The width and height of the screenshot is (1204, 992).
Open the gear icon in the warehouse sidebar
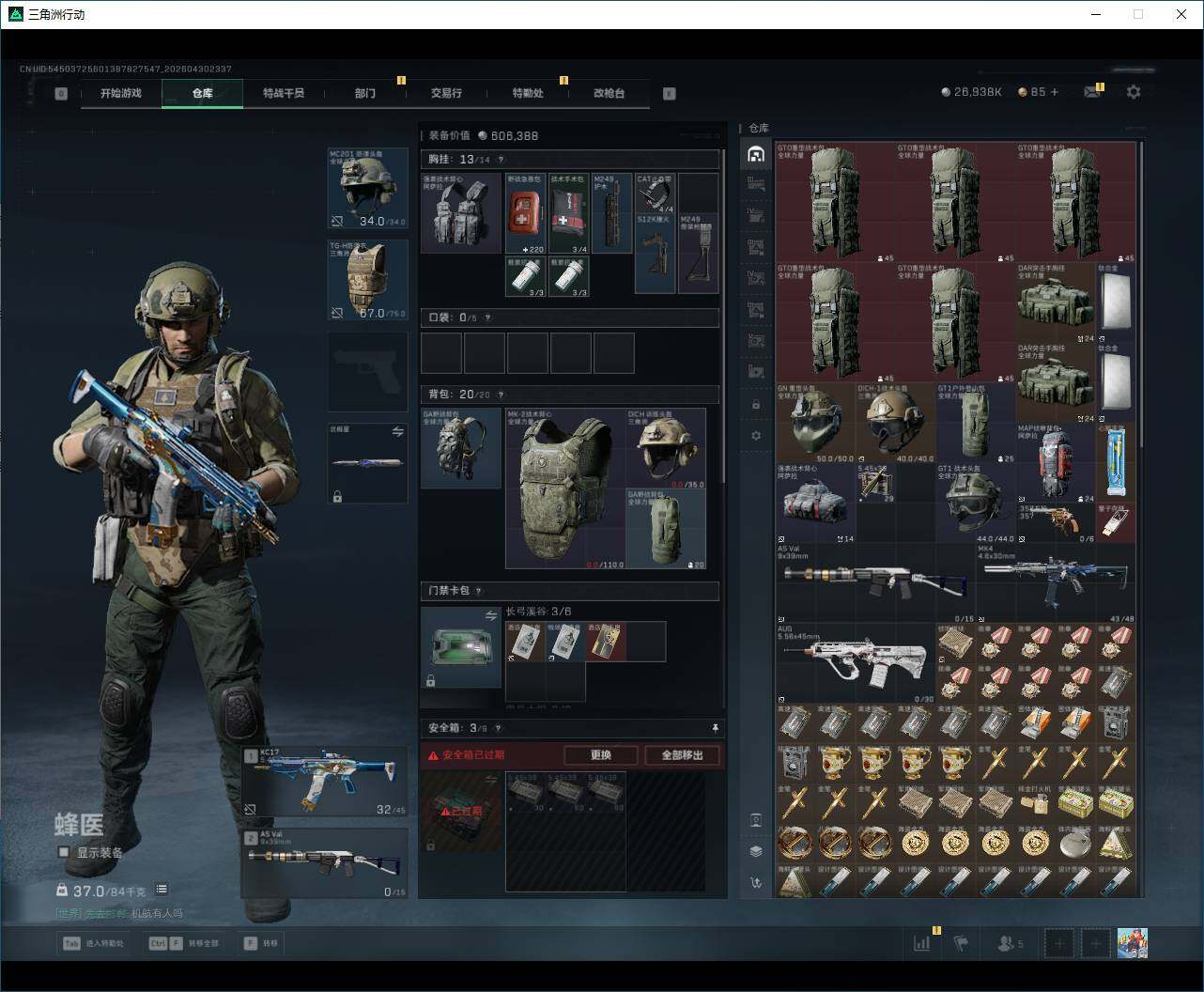point(756,436)
